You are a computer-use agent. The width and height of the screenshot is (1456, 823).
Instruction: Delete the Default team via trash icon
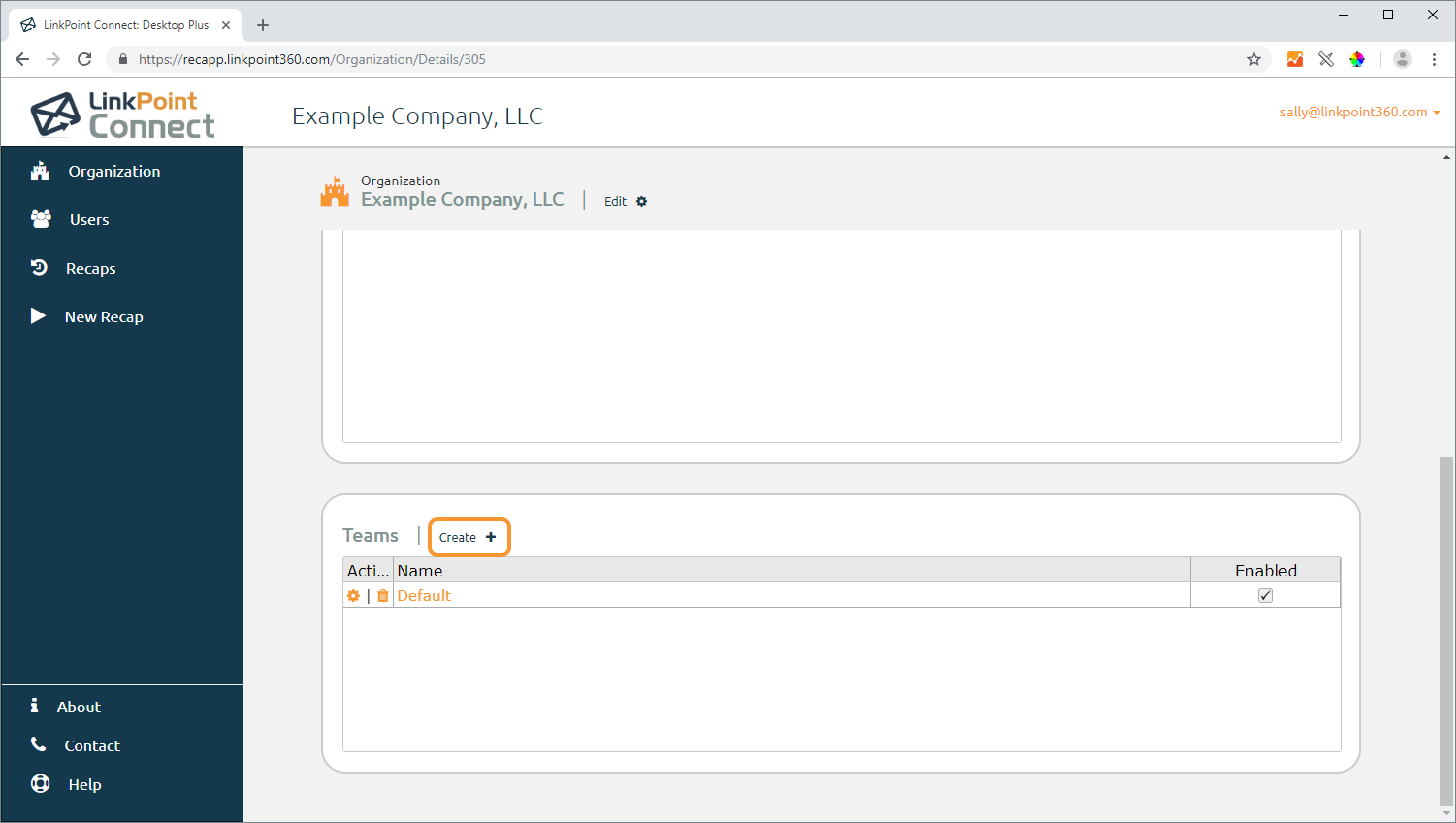tap(383, 596)
